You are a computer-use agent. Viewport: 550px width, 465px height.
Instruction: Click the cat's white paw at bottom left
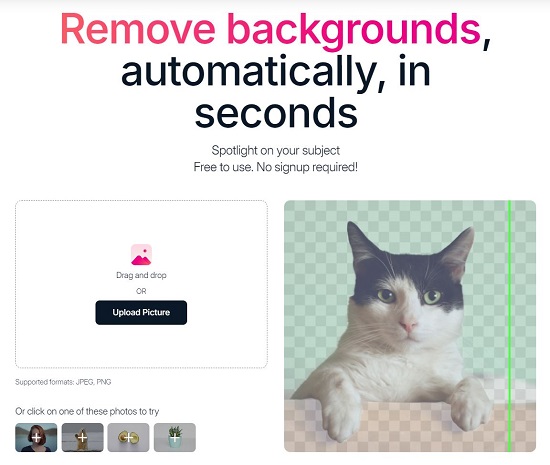click(x=341, y=412)
